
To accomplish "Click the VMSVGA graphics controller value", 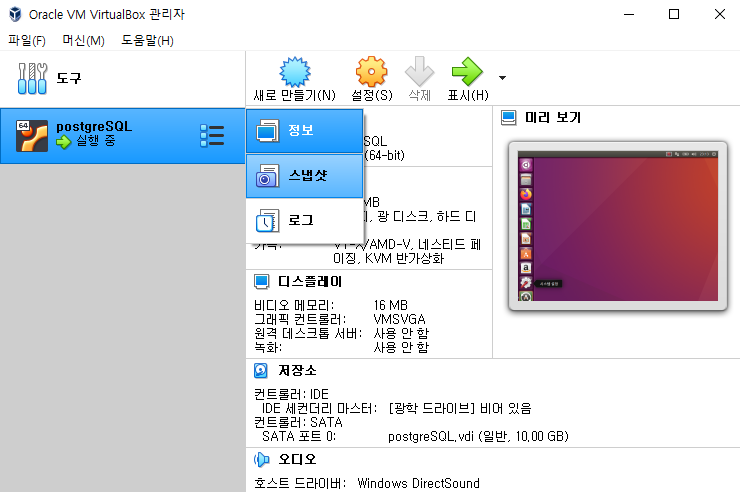I will click(x=399, y=319).
